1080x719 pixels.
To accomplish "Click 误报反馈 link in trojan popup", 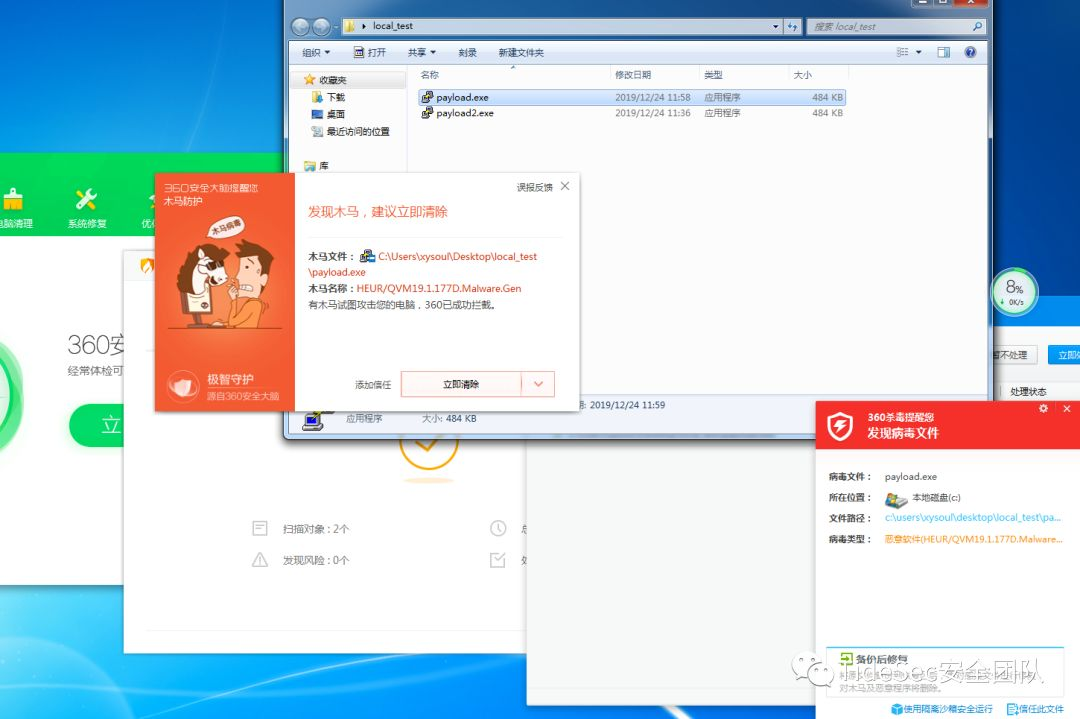I will 534,187.
